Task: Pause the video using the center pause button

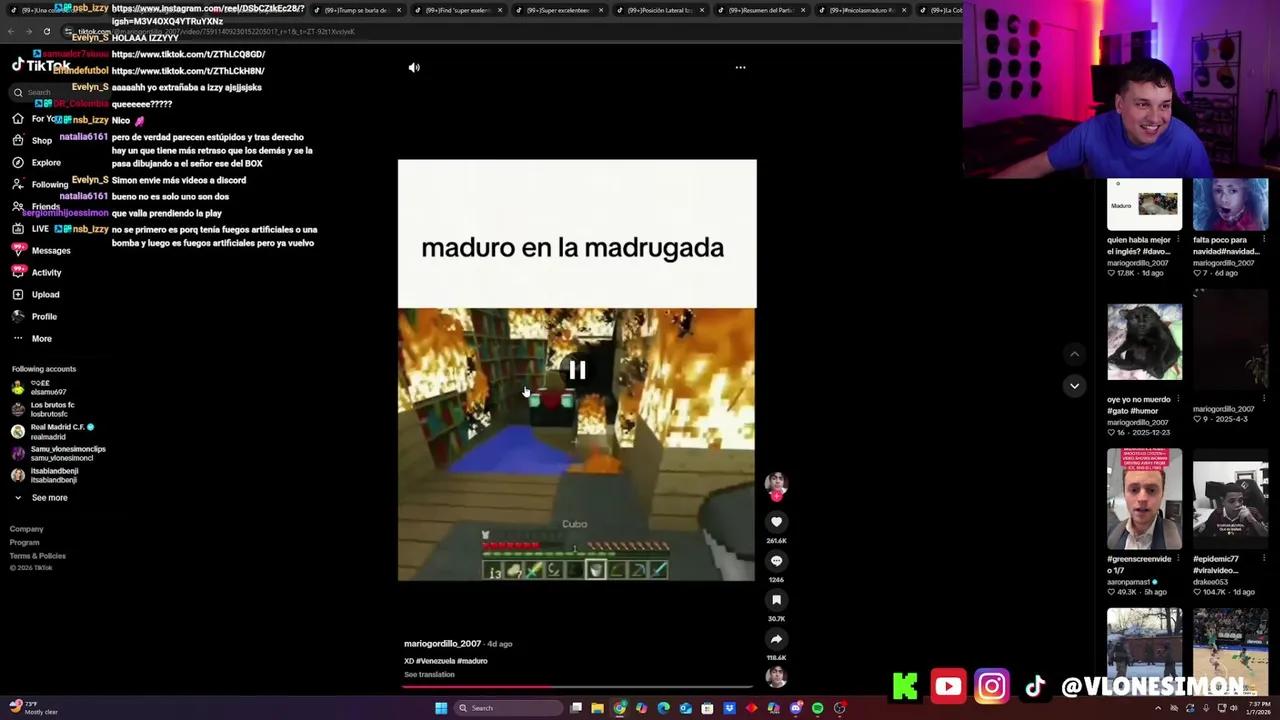Action: 577,370
